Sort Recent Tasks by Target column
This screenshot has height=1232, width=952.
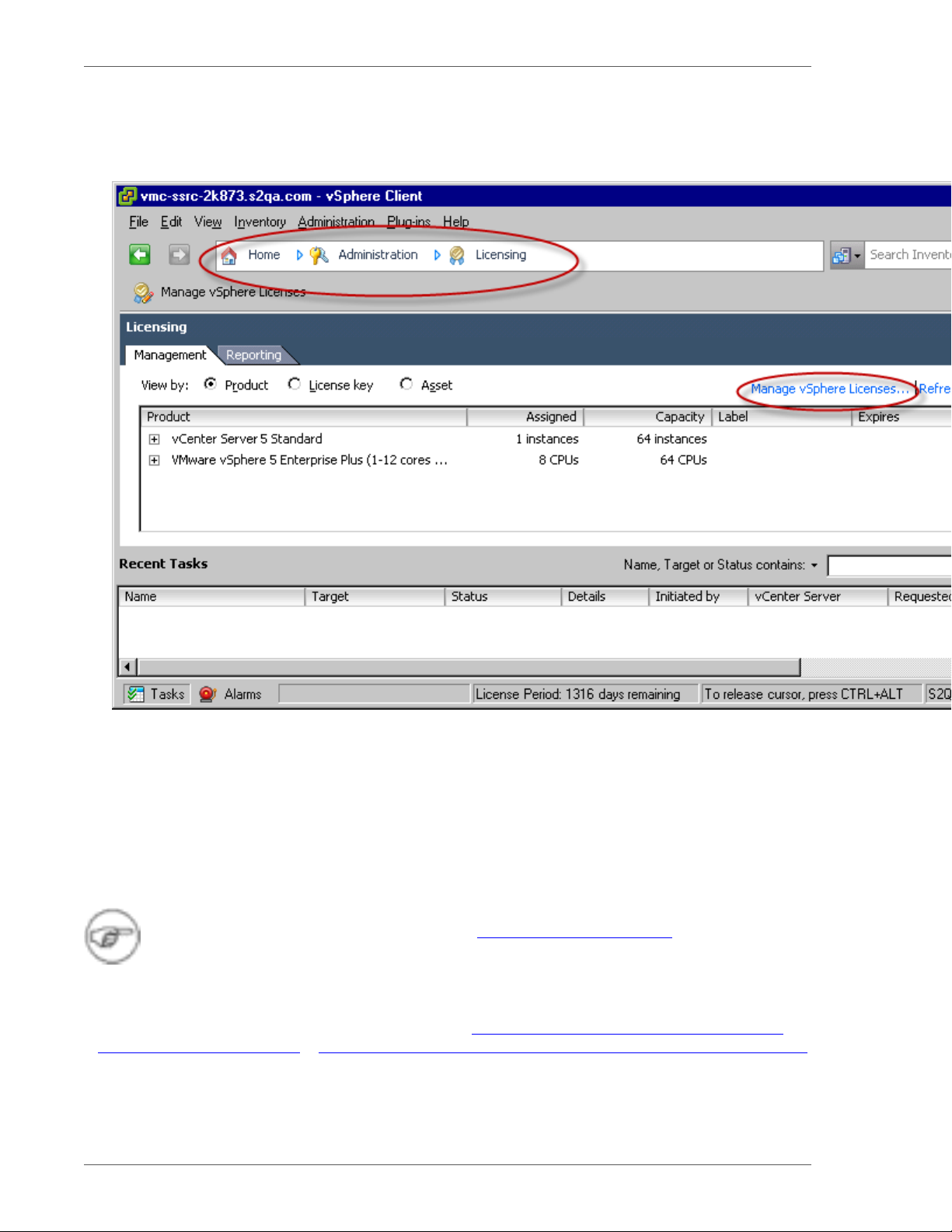click(375, 597)
